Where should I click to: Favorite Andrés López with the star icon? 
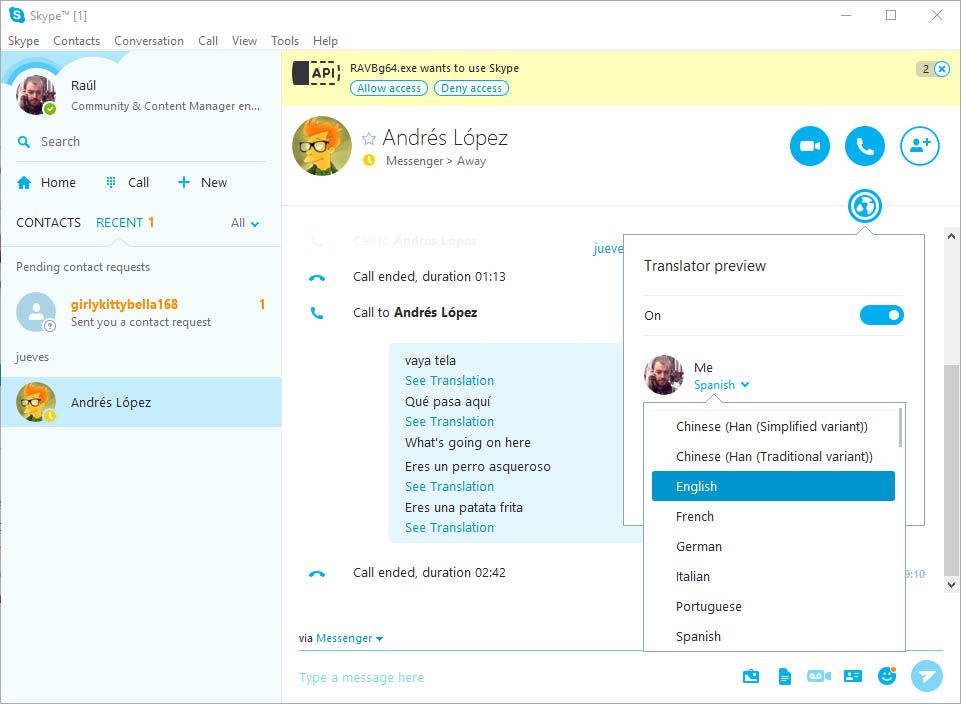point(368,138)
